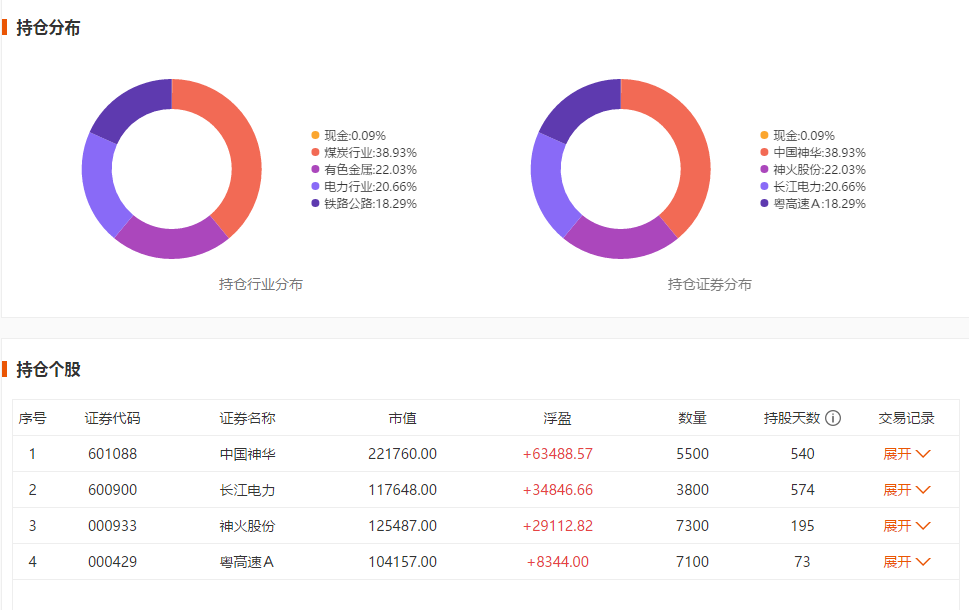969x610 pixels.
Task: Click market value 104157.00
Action: (402, 562)
